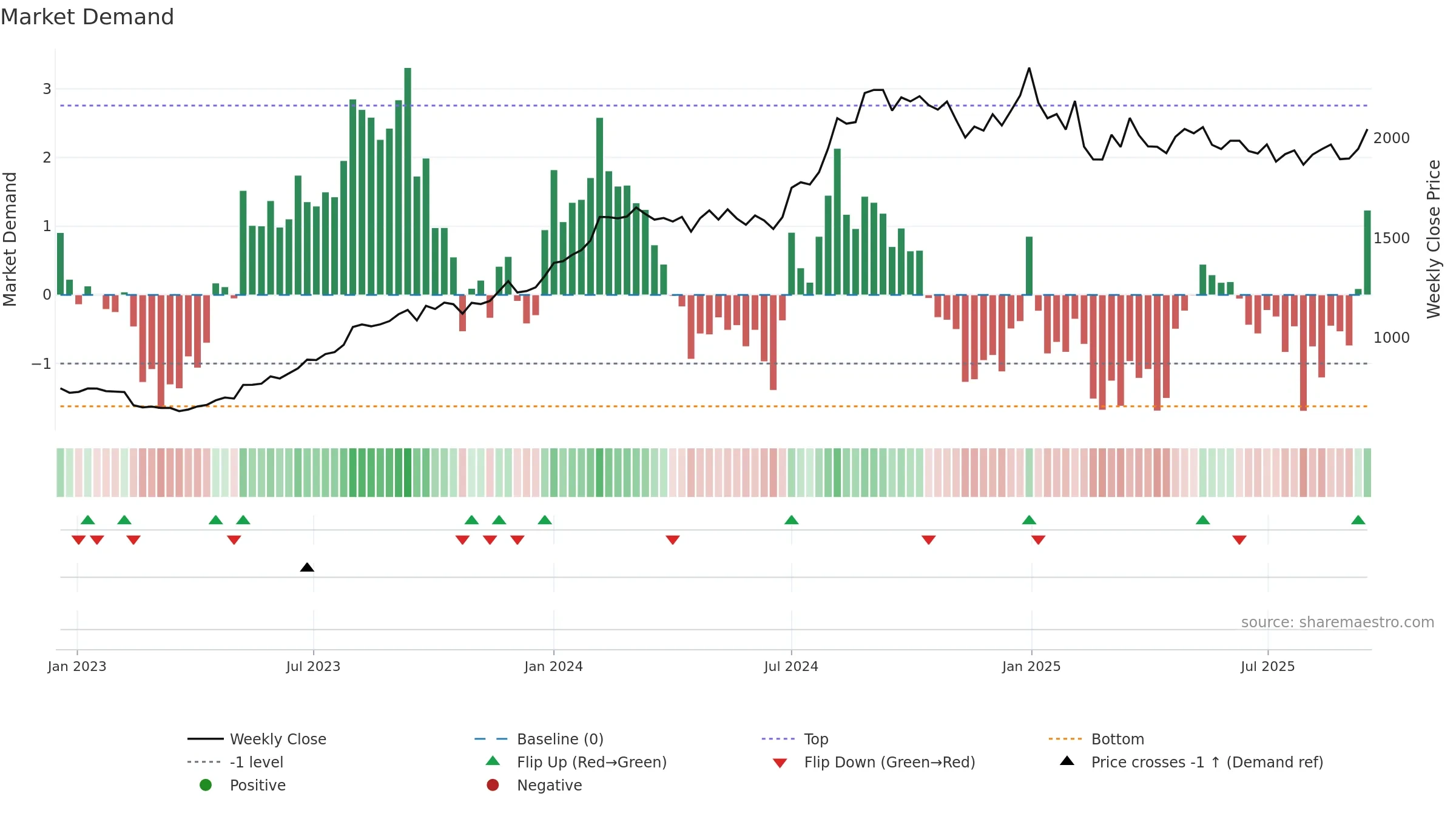Click the green flip-up marker at Jan 2025

tap(1029, 520)
